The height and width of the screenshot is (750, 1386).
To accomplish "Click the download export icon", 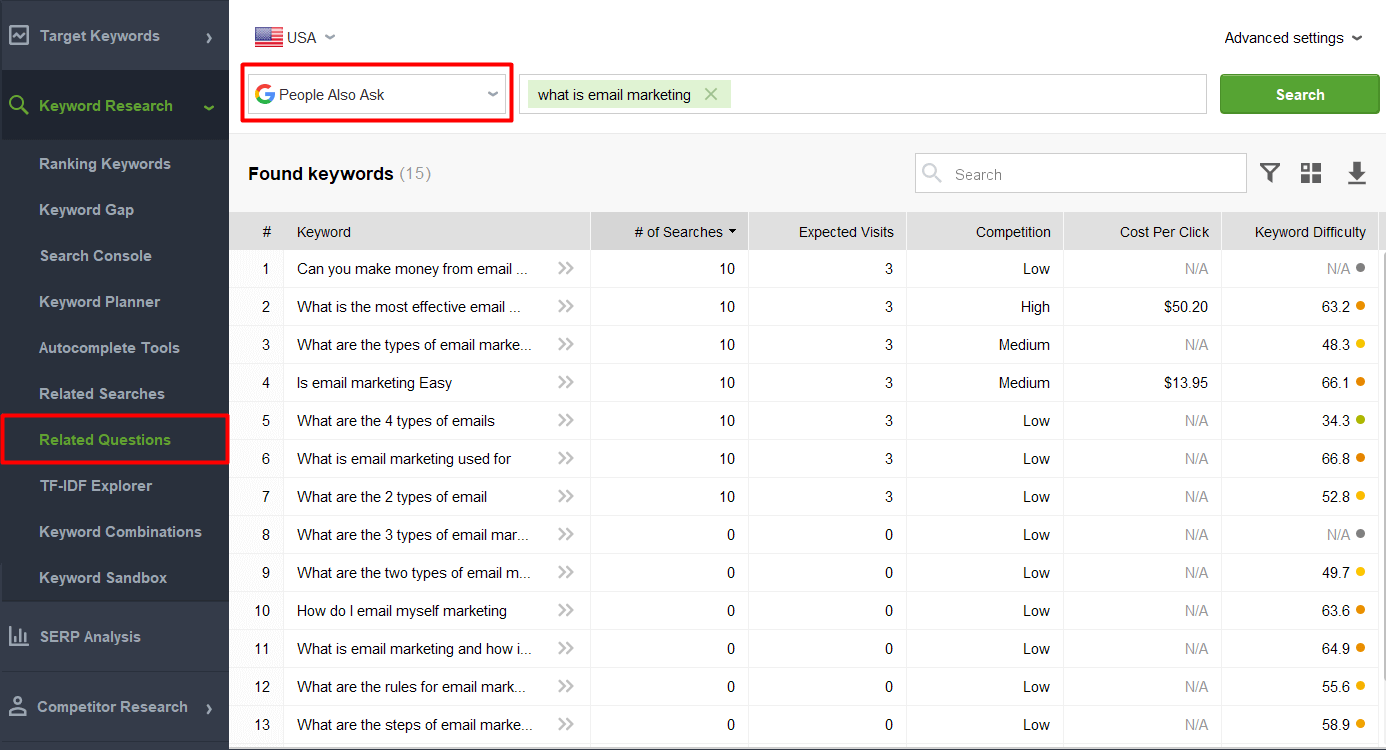I will click(1356, 173).
